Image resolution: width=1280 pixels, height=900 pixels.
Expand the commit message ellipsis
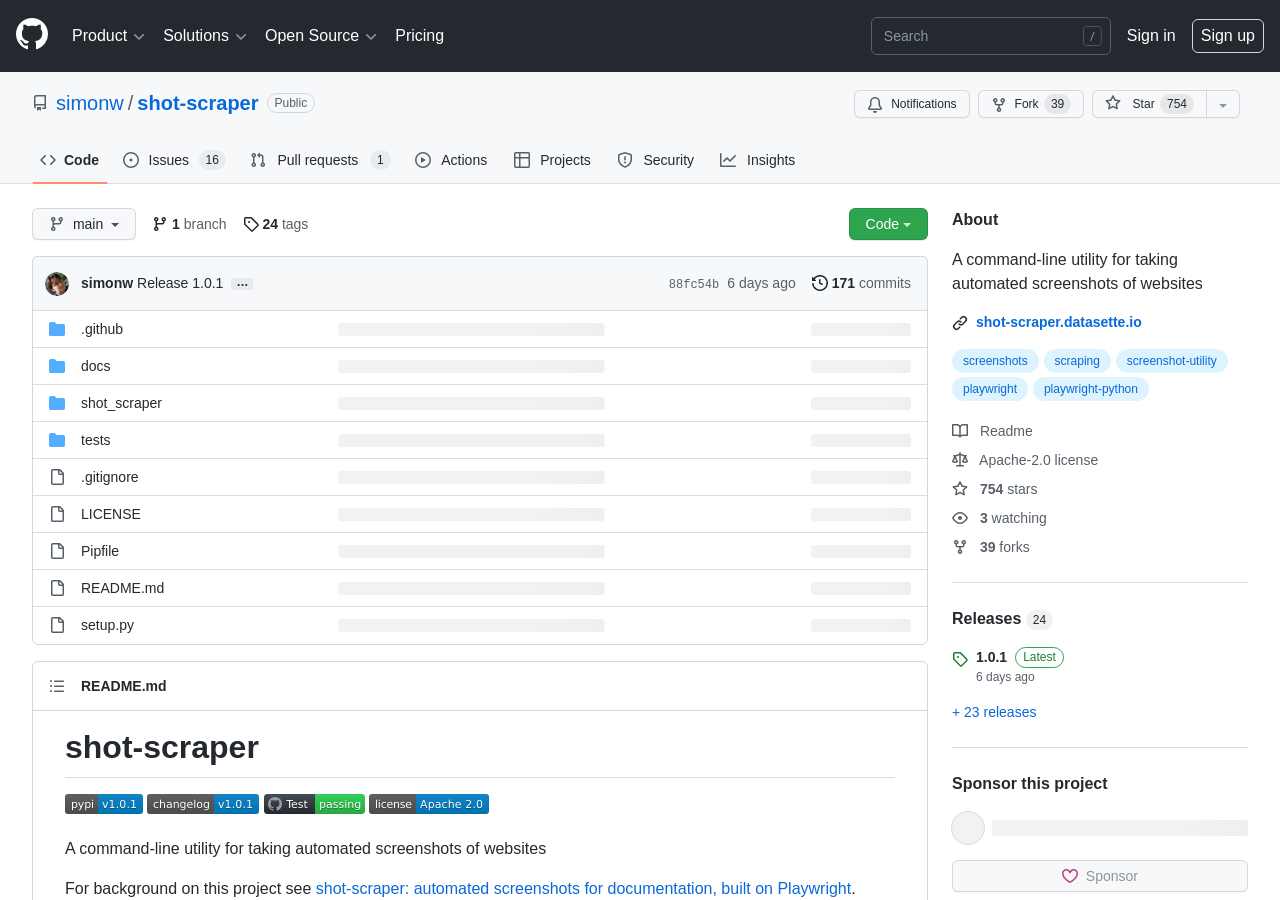[242, 284]
